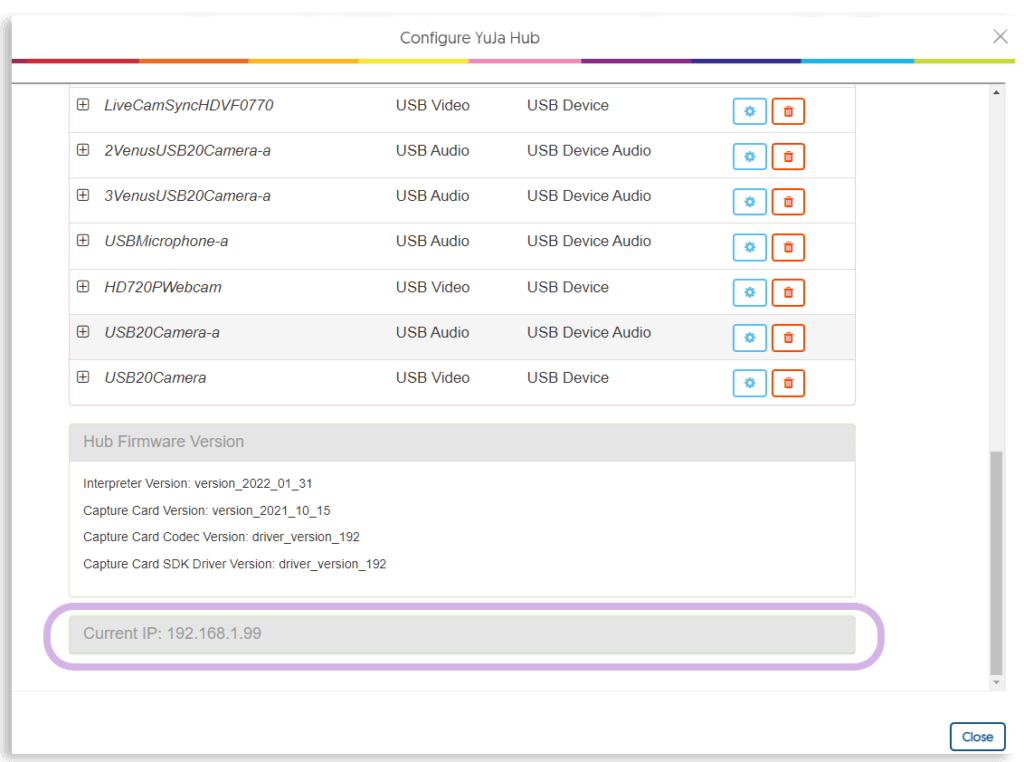Delete the 3VenusUSB20Camera-a device
This screenshot has width=1024, height=762.
tap(787, 202)
